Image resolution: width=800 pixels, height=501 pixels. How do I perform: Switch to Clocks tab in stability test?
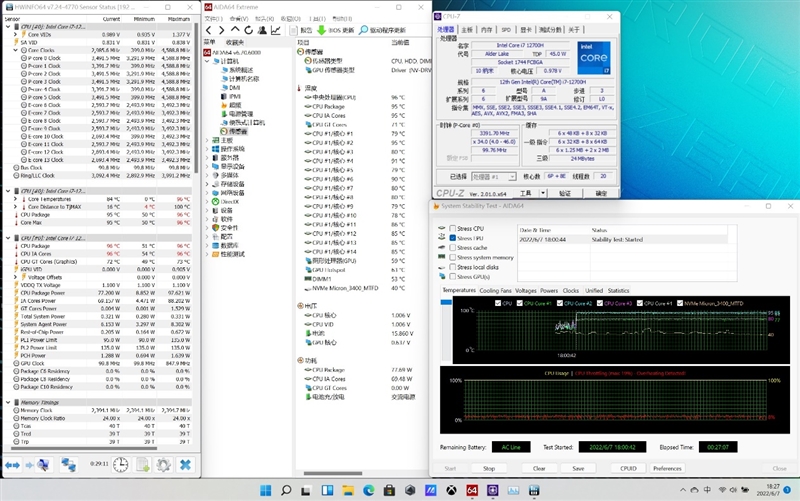coord(570,291)
